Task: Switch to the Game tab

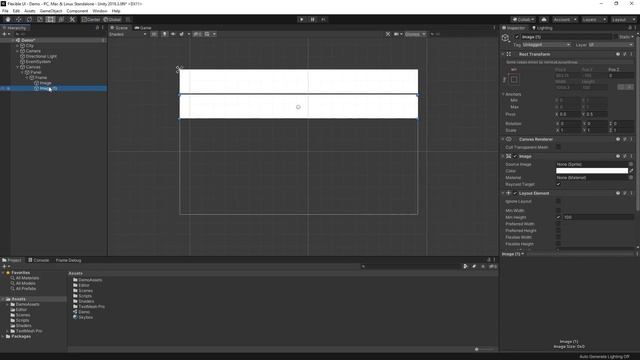Action: click(143, 28)
